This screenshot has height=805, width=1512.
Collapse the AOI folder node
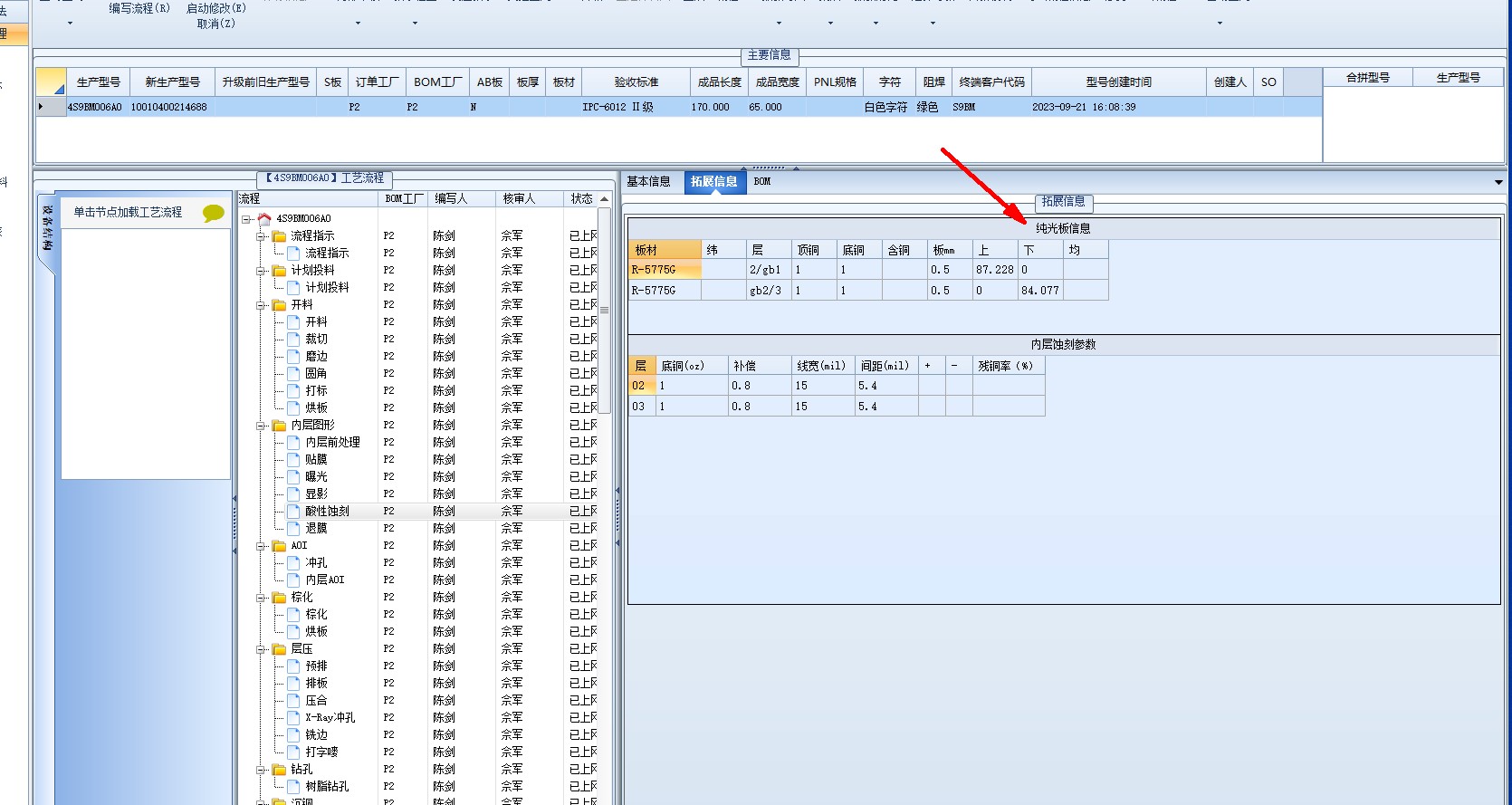coord(261,546)
